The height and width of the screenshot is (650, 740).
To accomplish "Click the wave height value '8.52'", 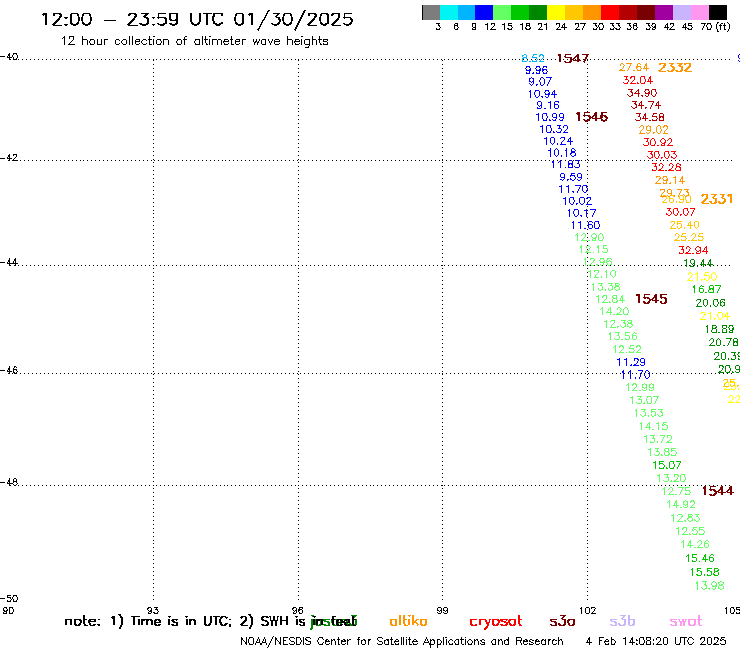I will click(x=533, y=58).
